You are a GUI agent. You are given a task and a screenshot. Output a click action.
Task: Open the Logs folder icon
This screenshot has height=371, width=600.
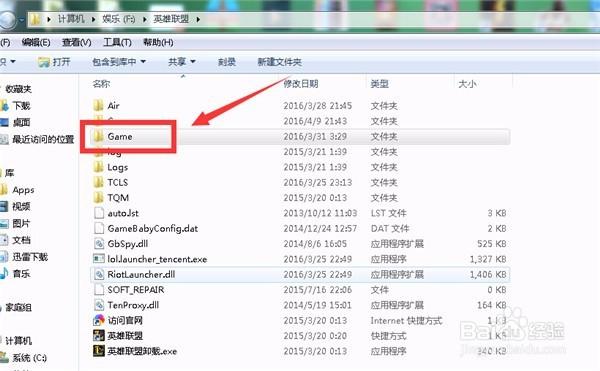coord(99,167)
